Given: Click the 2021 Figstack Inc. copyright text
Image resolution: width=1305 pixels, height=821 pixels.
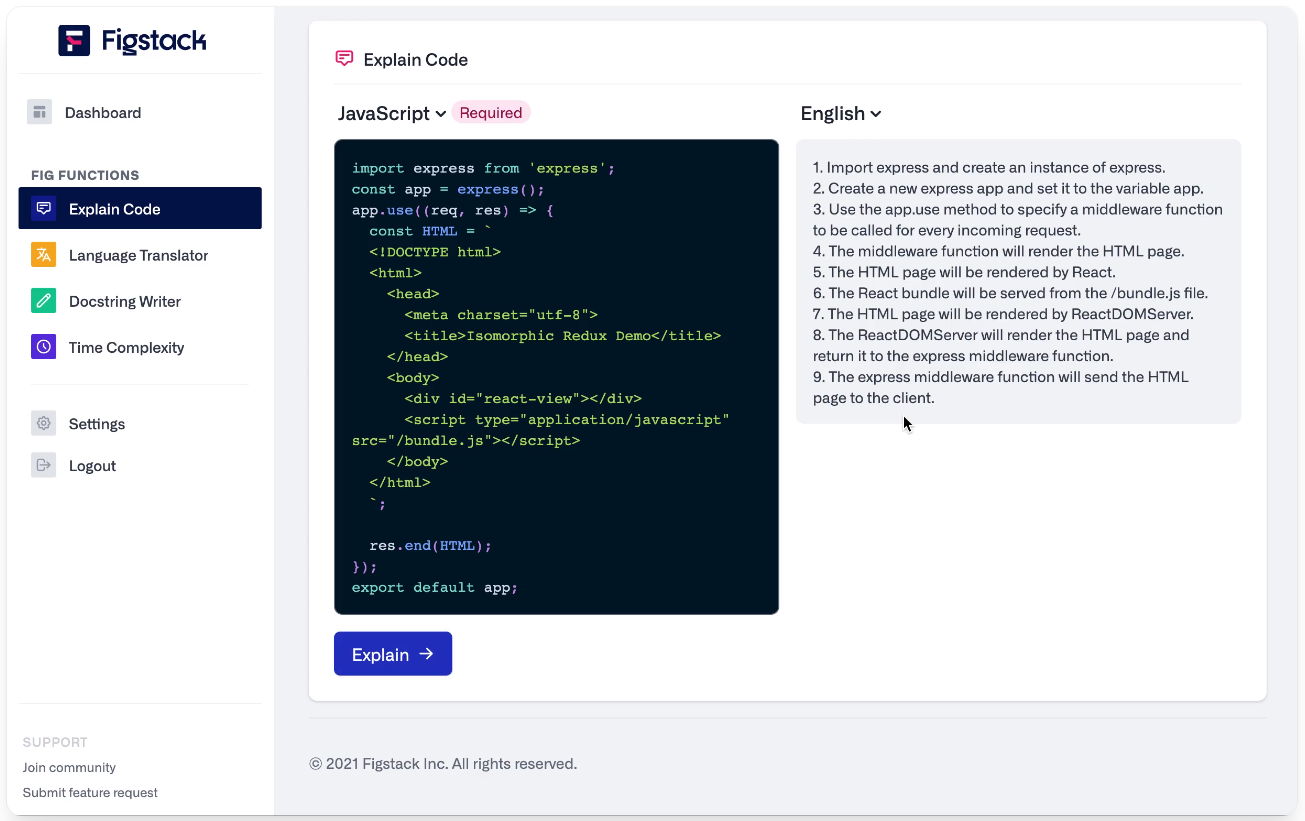Looking at the screenshot, I should click(x=443, y=764).
